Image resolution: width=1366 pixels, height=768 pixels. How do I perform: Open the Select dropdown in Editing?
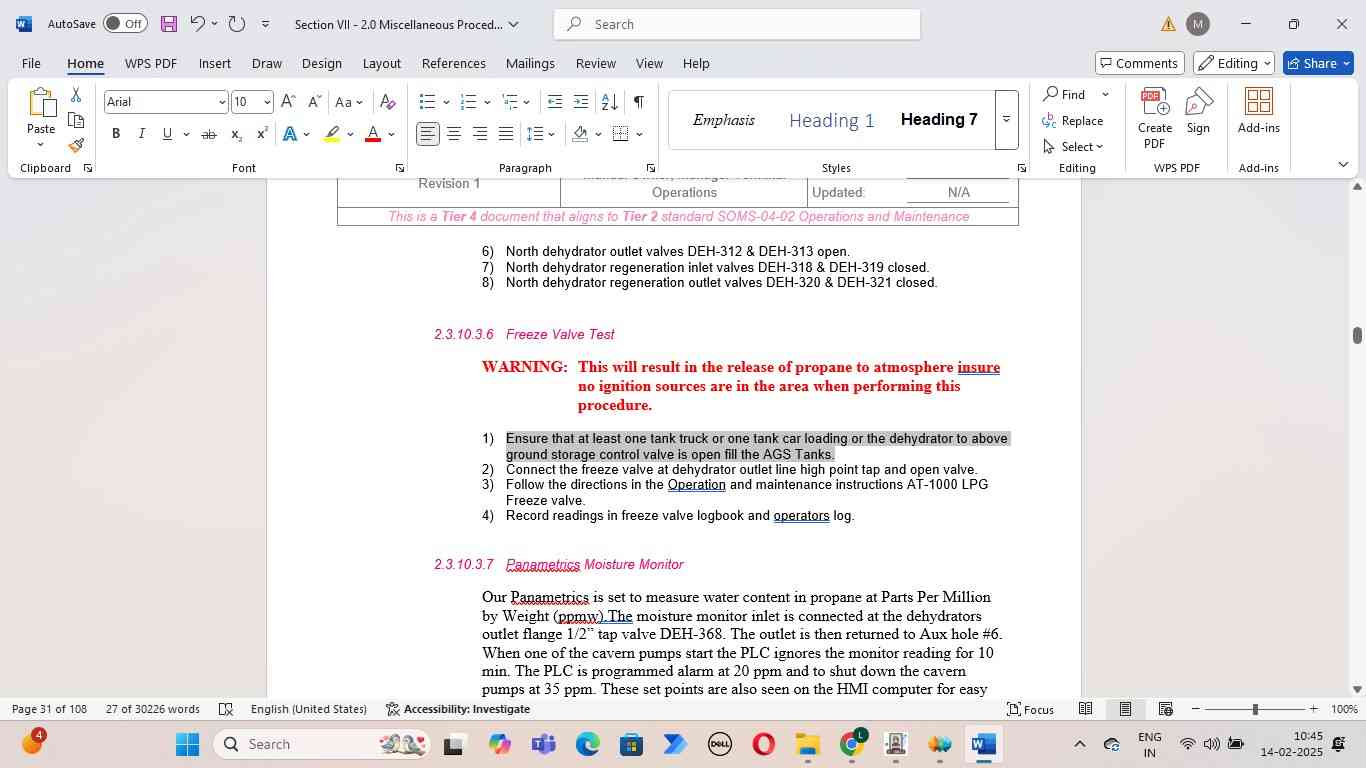coord(1073,146)
